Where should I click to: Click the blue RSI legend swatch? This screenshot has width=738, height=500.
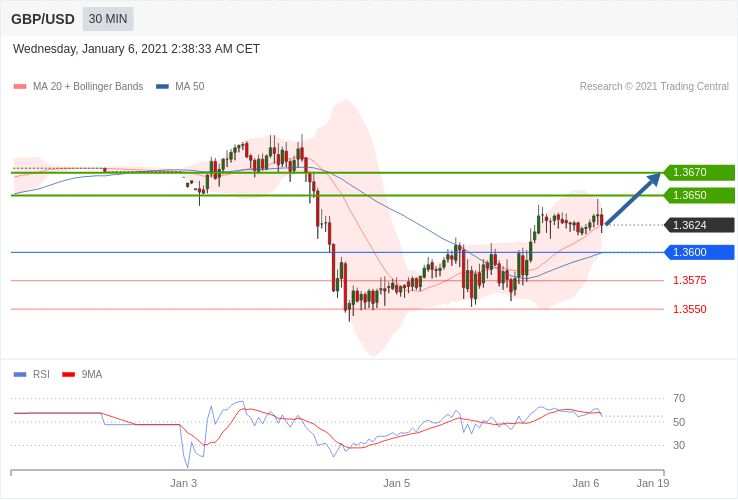20,375
